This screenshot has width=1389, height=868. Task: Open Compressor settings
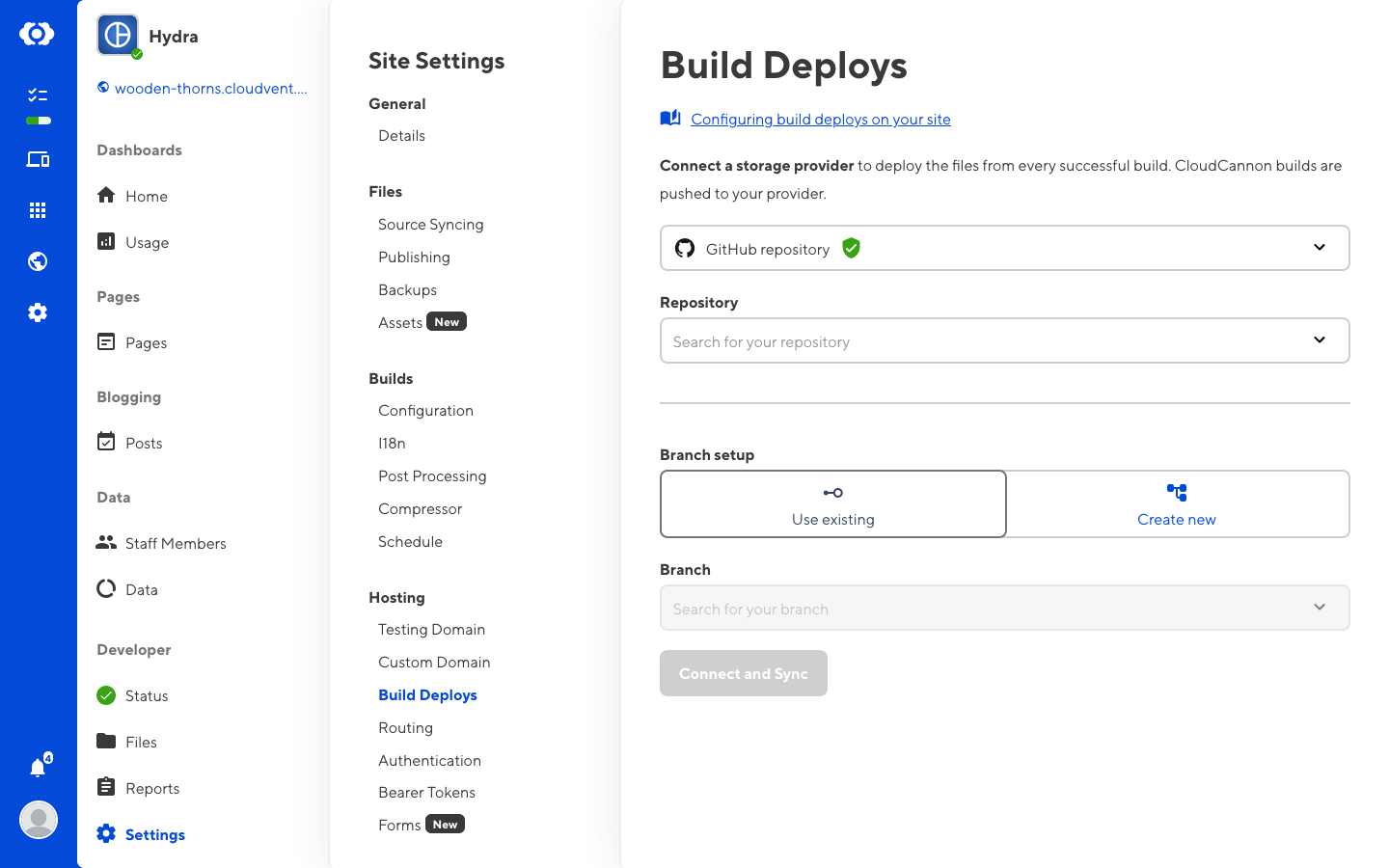click(x=420, y=509)
